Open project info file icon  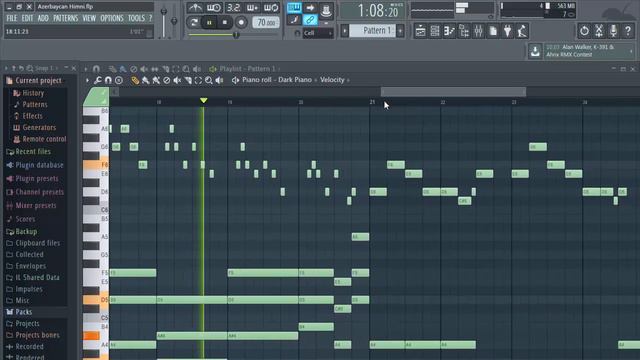[x=493, y=31]
